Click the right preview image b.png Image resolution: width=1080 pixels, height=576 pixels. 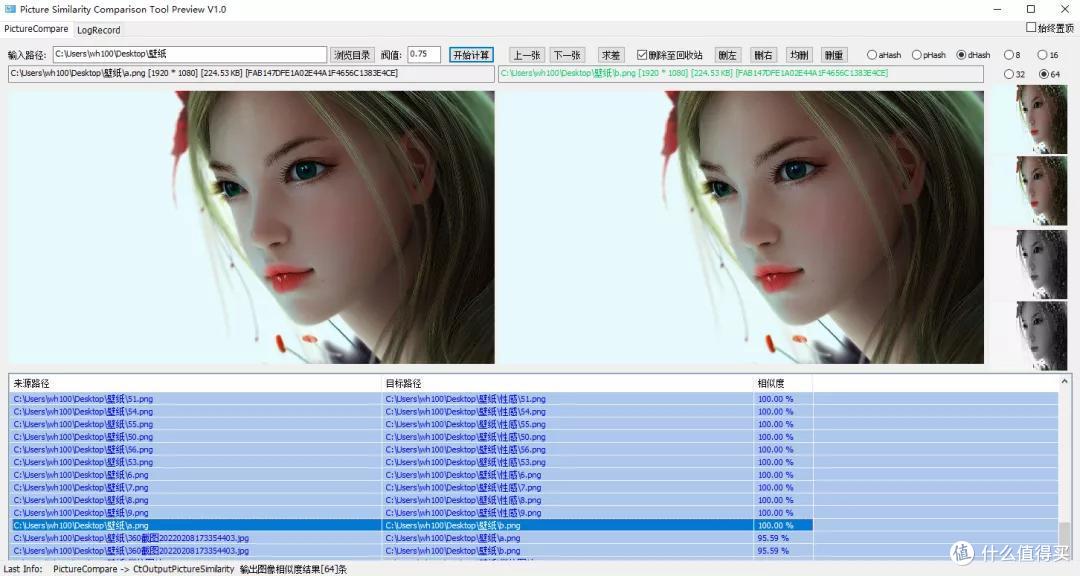pos(740,227)
